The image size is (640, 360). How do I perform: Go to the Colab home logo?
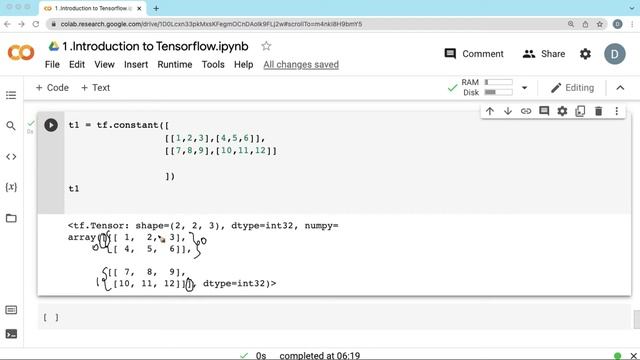pyautogui.click(x=21, y=53)
